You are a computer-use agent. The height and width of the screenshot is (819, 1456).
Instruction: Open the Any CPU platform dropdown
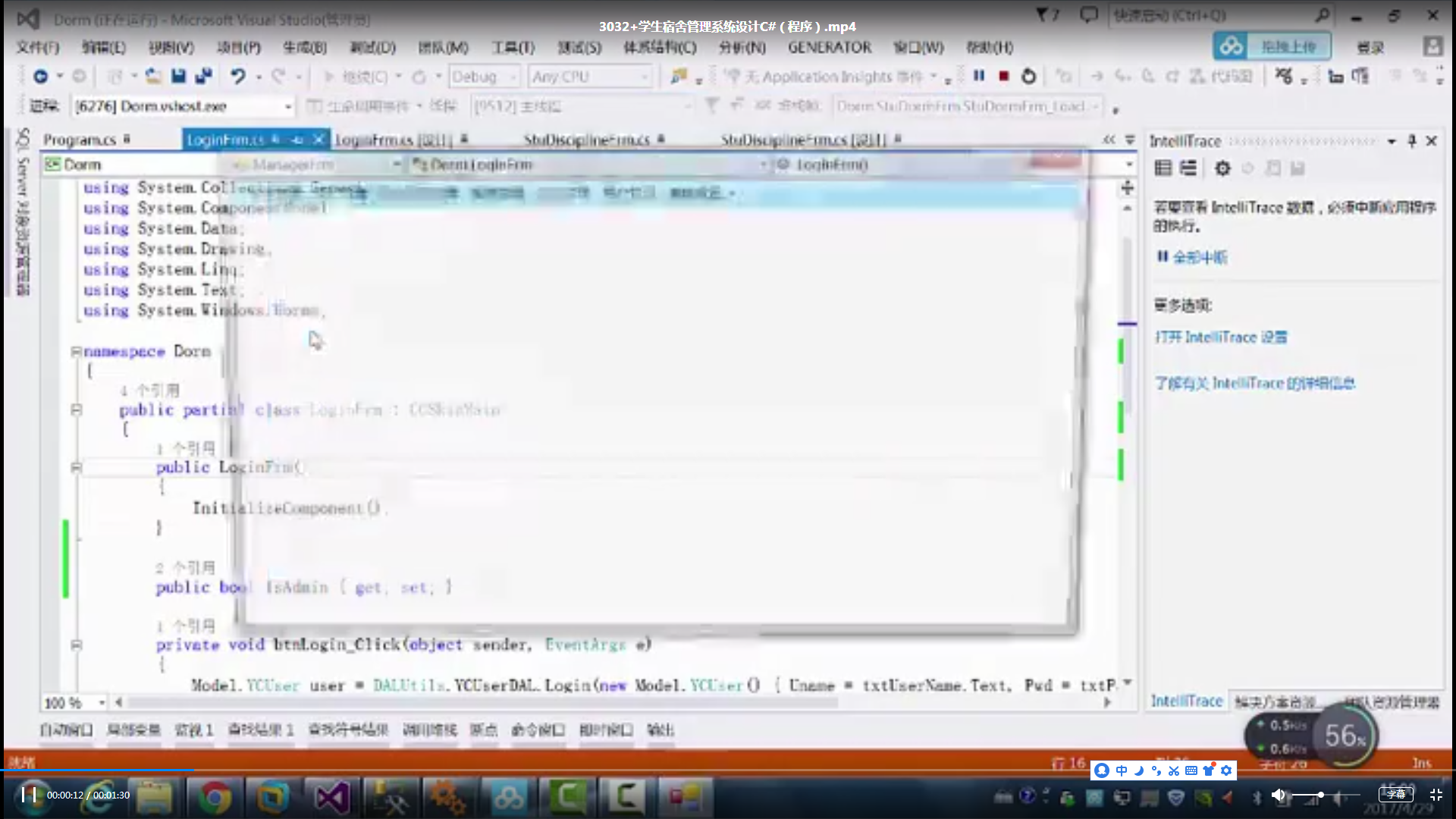[590, 77]
